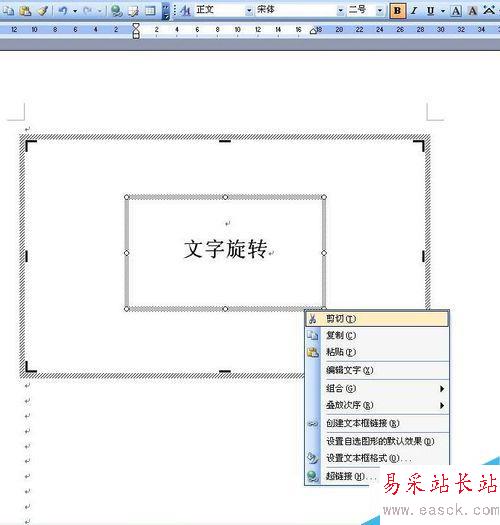The height and width of the screenshot is (525, 500).
Task: Click the character scaling icon
Action: [489, 11]
